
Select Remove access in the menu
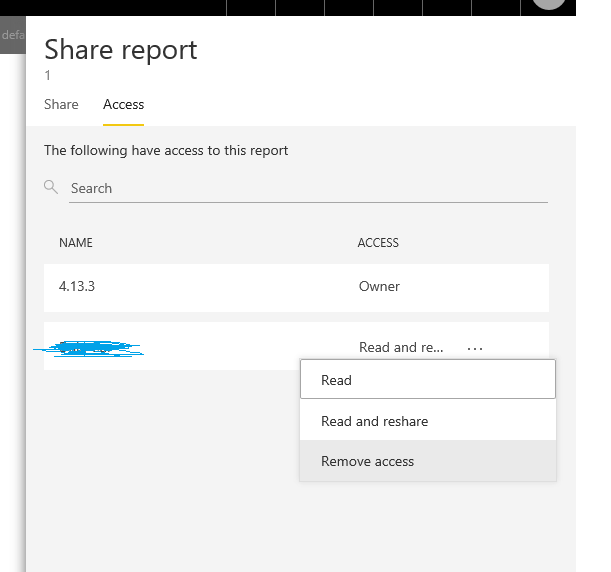point(428,461)
